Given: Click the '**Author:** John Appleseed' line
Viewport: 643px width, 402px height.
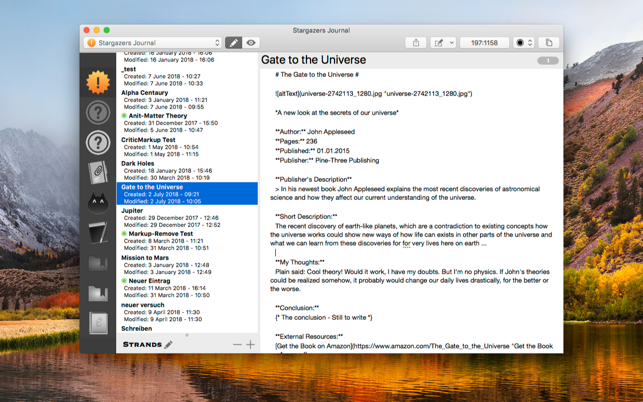Looking at the screenshot, I should [315, 132].
